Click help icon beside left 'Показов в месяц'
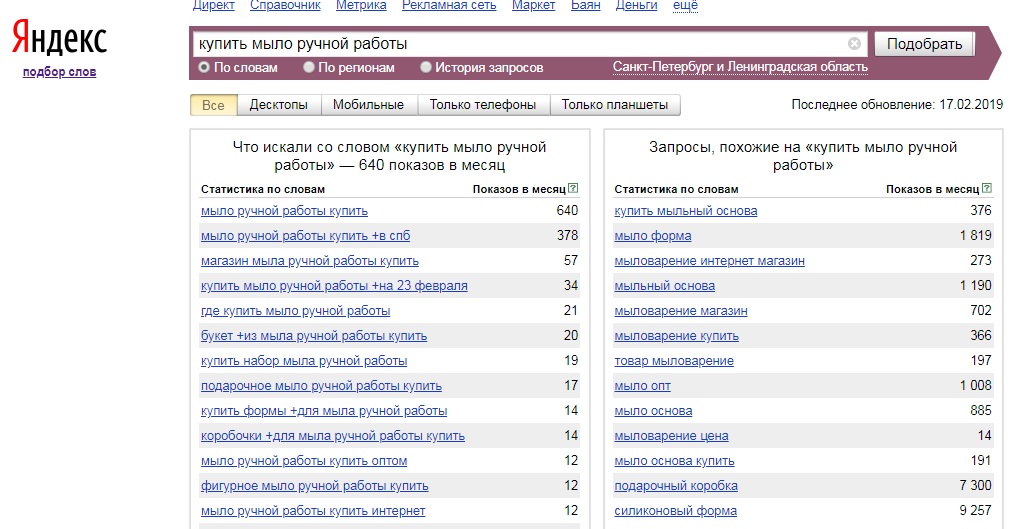This screenshot has height=529, width=1029. click(x=573, y=188)
